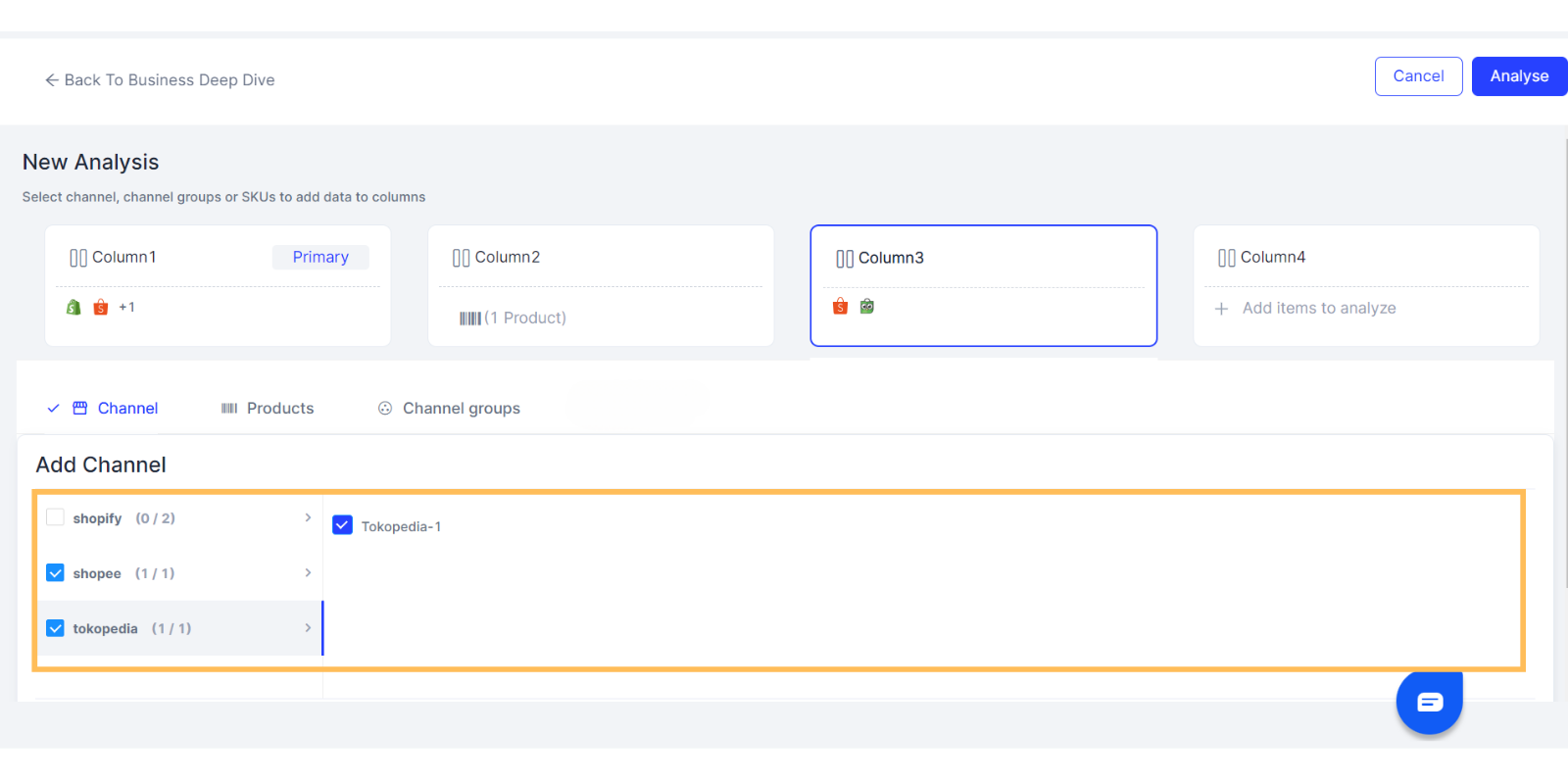Image resolution: width=1568 pixels, height=784 pixels.
Task: Click the Analyse button
Action: [1519, 76]
